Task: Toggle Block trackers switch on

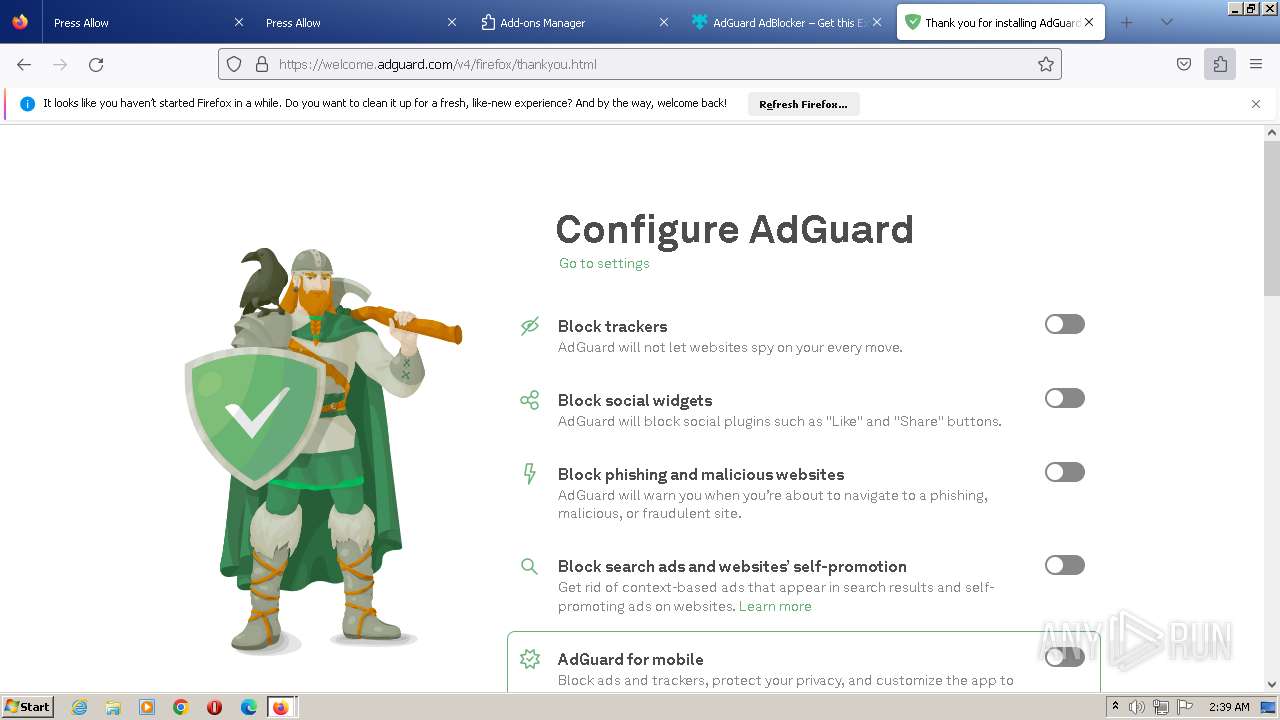Action: [x=1064, y=324]
